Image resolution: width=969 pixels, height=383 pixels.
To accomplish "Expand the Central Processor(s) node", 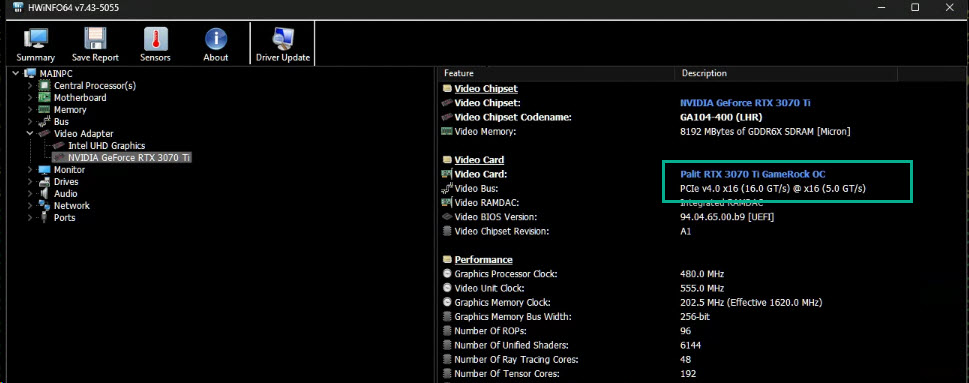I will [x=30, y=86].
